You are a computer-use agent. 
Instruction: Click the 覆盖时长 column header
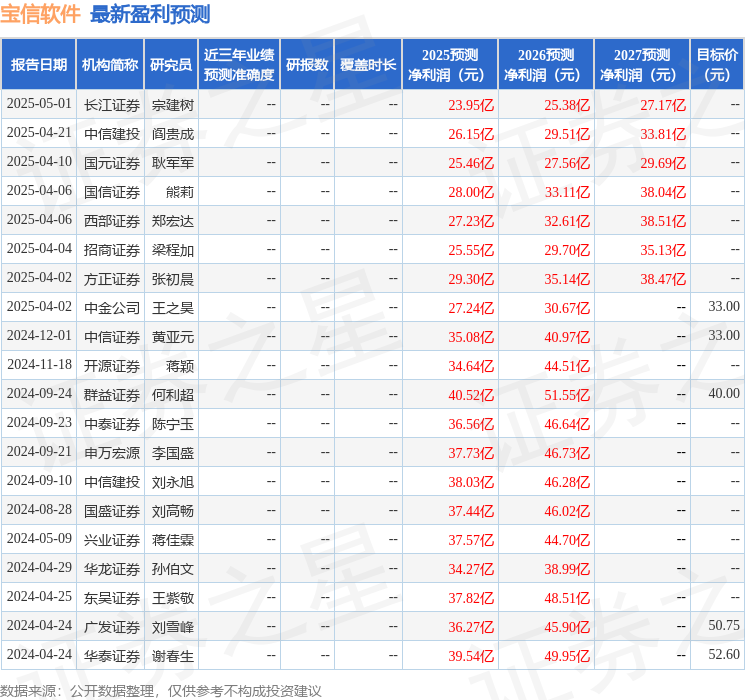tap(367, 65)
